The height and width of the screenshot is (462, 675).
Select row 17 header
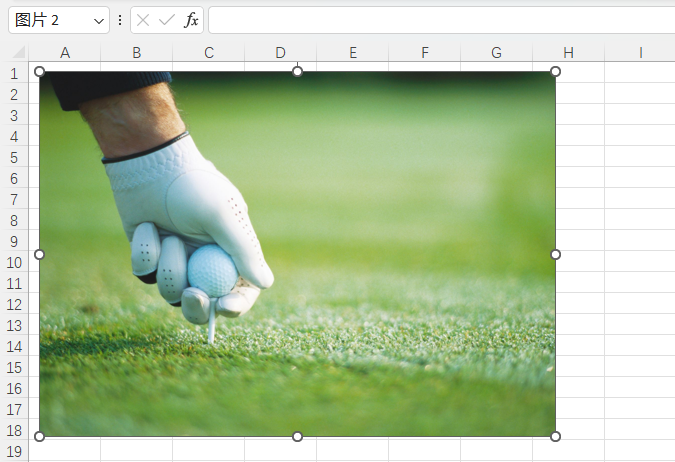click(x=14, y=410)
